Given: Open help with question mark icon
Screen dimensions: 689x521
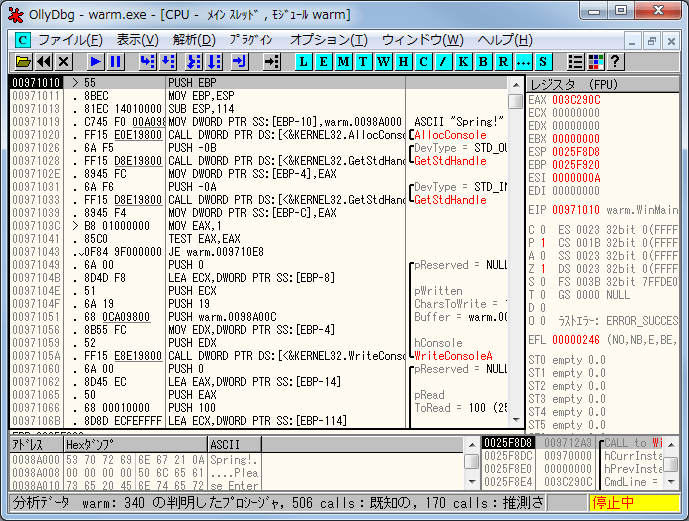Looking at the screenshot, I should [615, 62].
